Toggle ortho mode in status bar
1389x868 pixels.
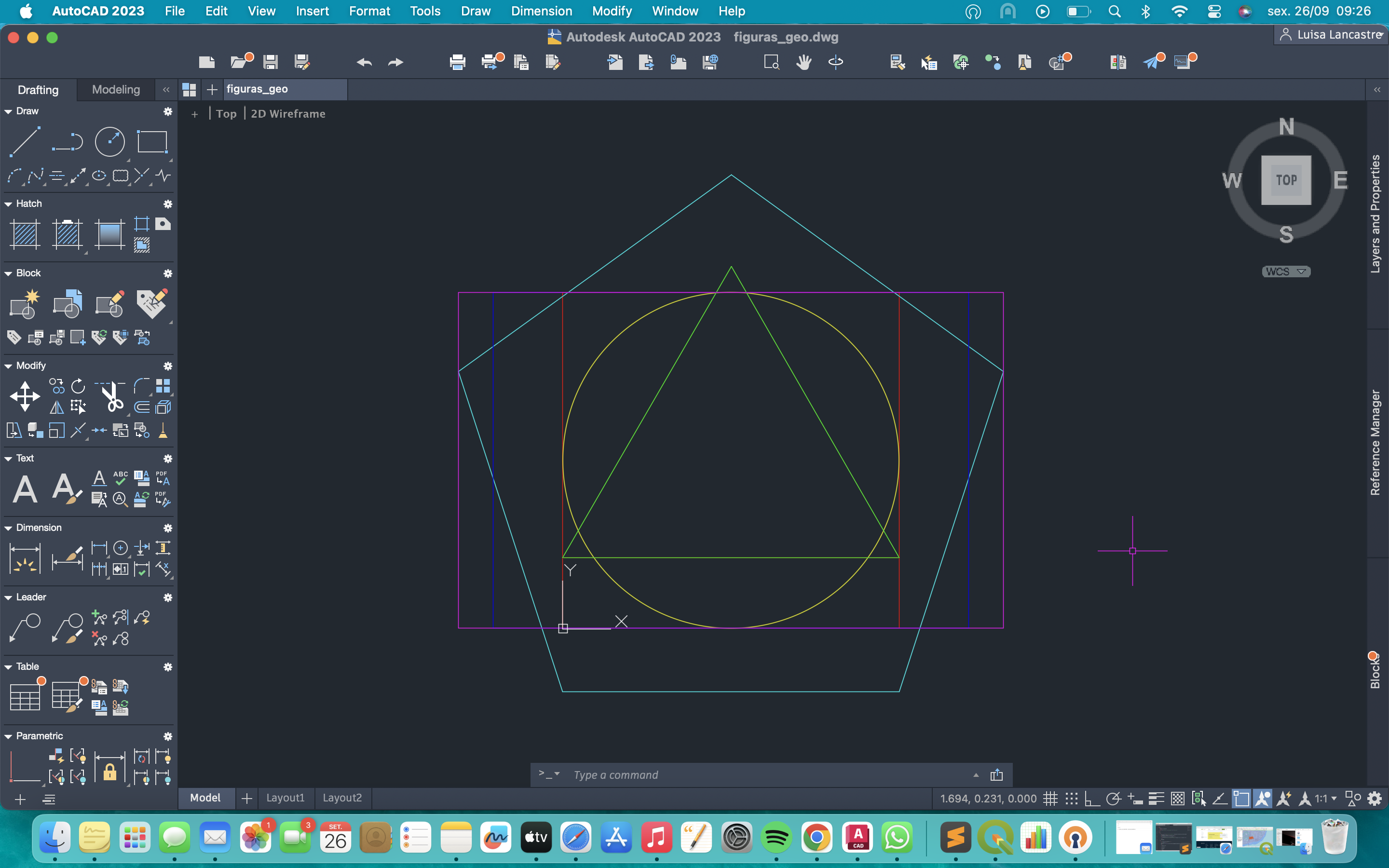pos(1092,799)
